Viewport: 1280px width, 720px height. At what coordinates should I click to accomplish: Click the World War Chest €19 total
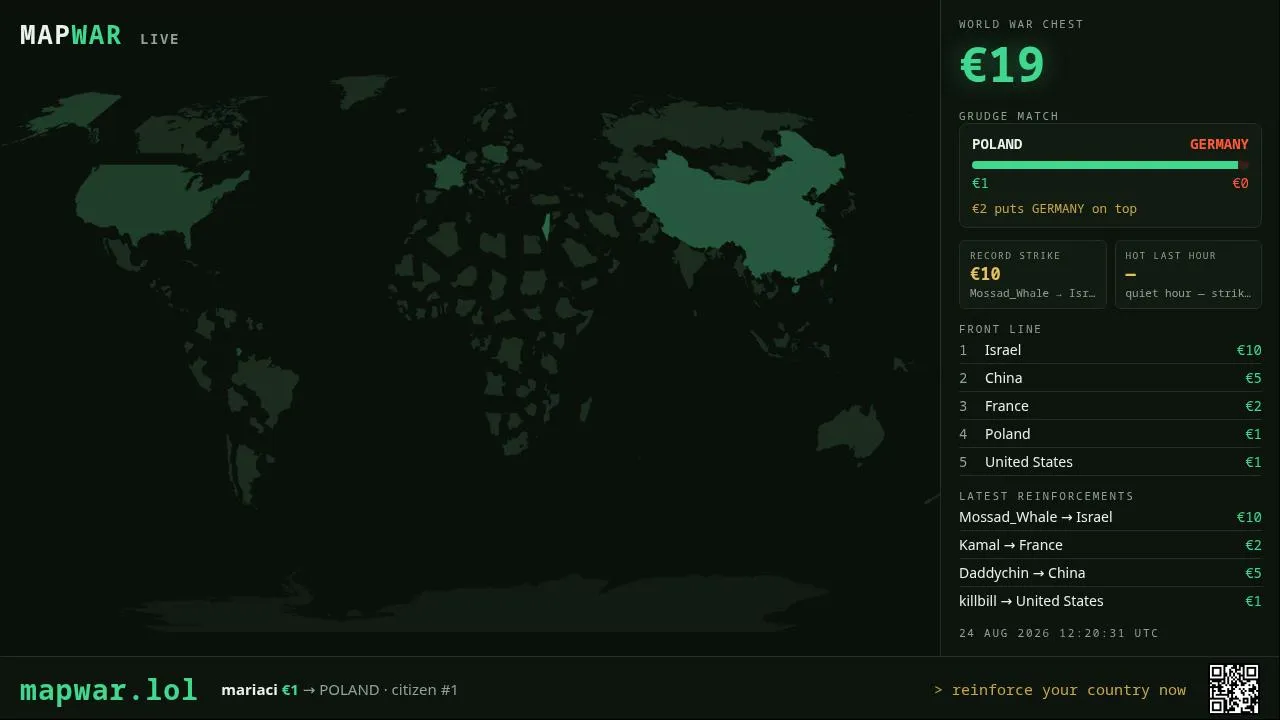1002,66
